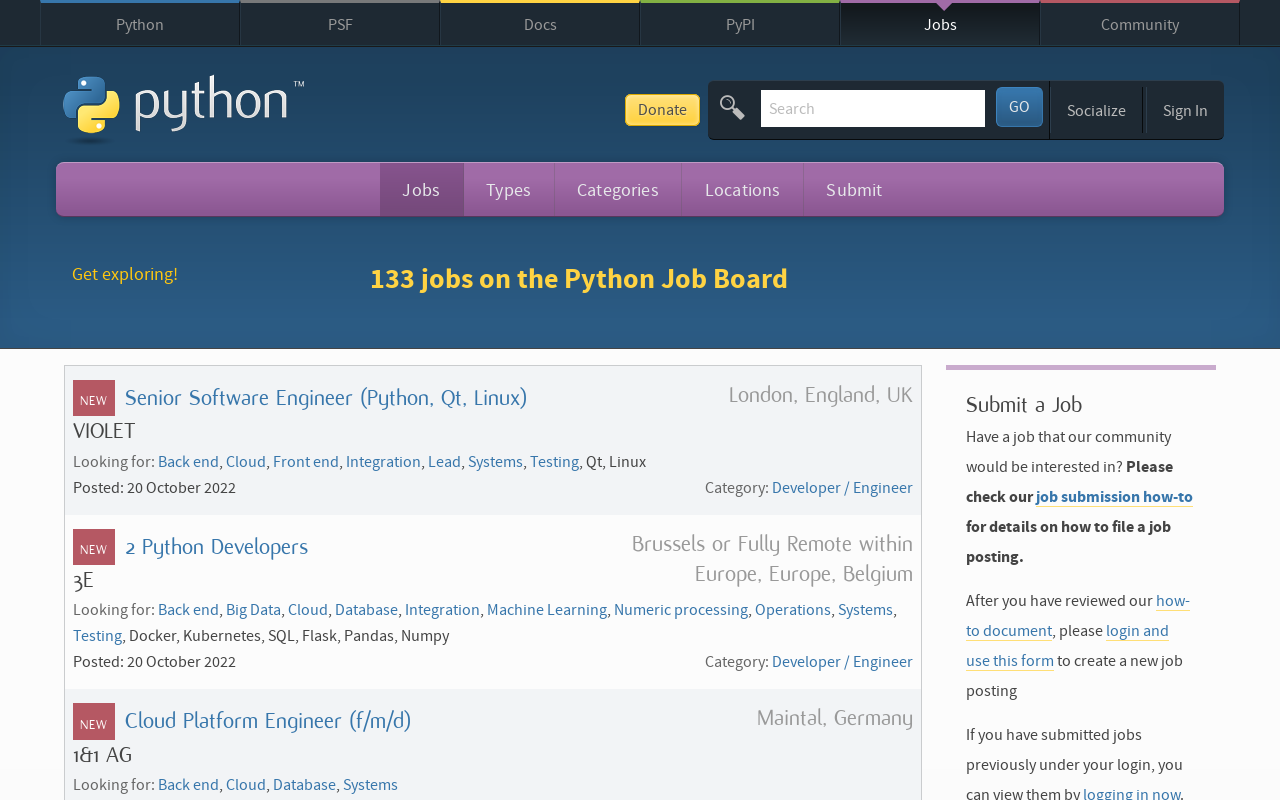Open the job submission how-to link
This screenshot has width=1280, height=800.
pyautogui.click(x=1114, y=497)
